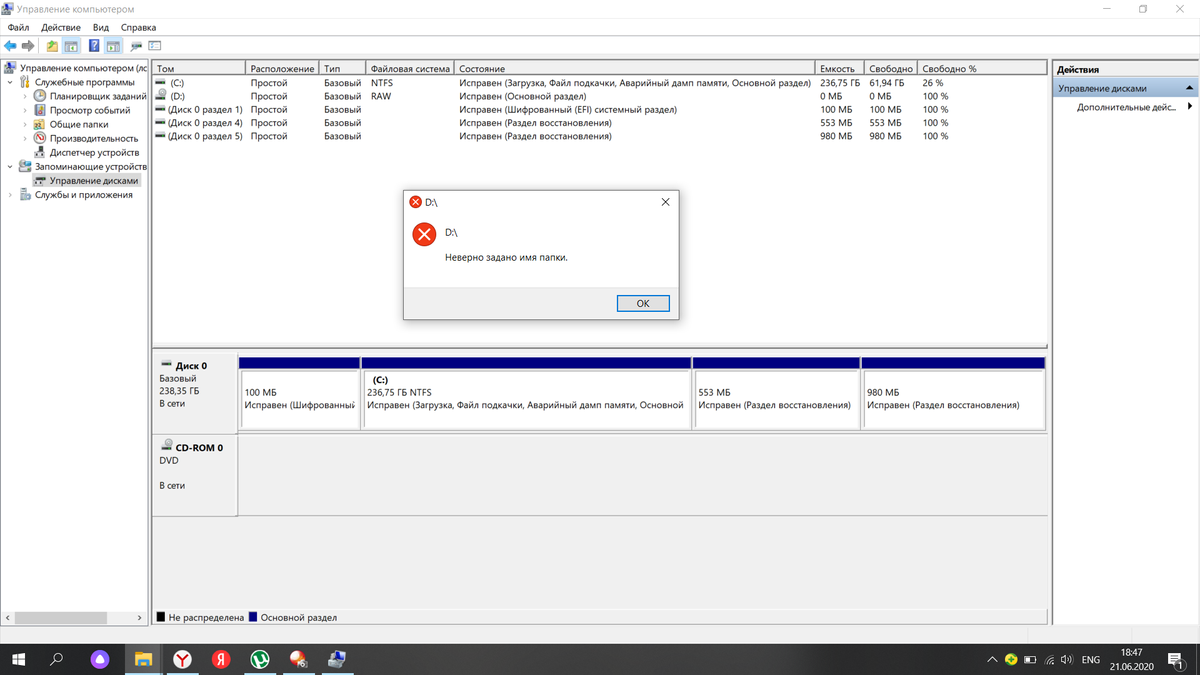Viewport: 1200px width, 675px height.
Task: Toggle the console tree pane toolbar icon
Action: [72, 46]
